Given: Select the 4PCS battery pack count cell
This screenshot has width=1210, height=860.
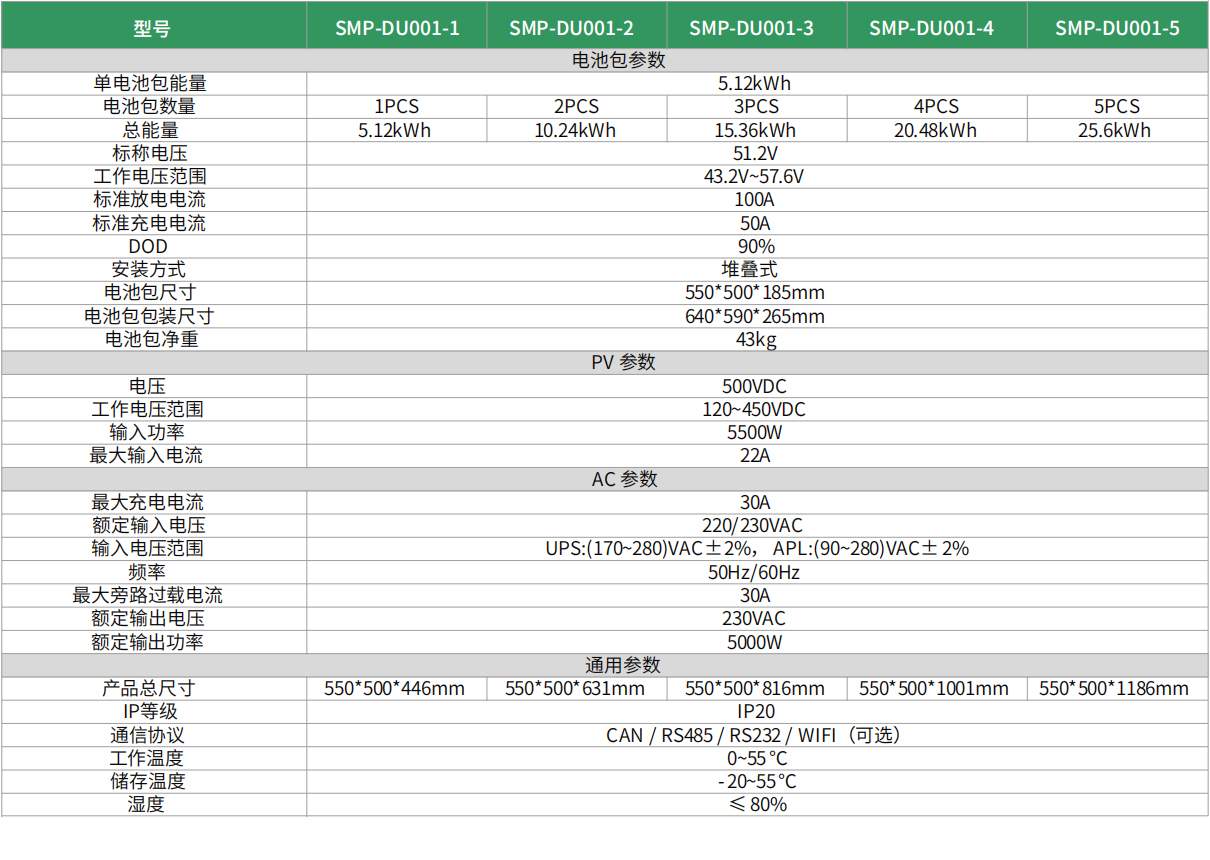Looking at the screenshot, I should (936, 106).
